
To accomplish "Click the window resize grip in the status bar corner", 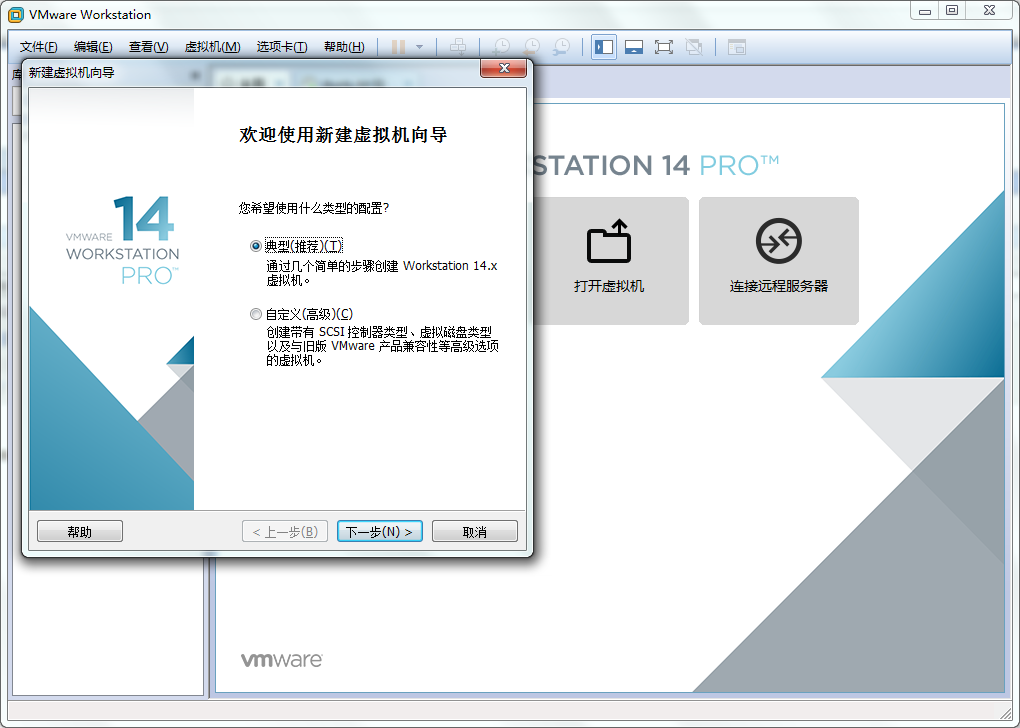I will [x=1005, y=712].
